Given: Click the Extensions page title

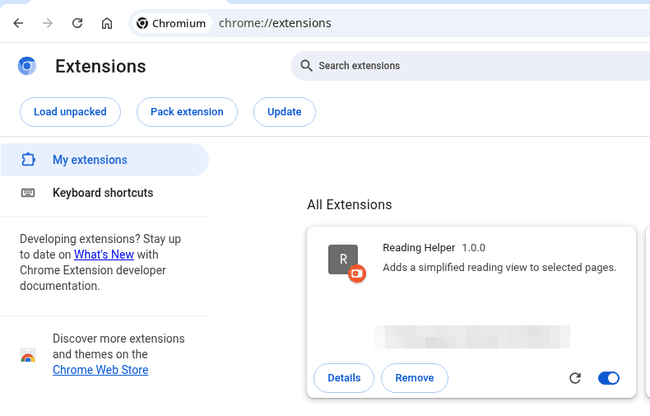Looking at the screenshot, I should tap(101, 66).
